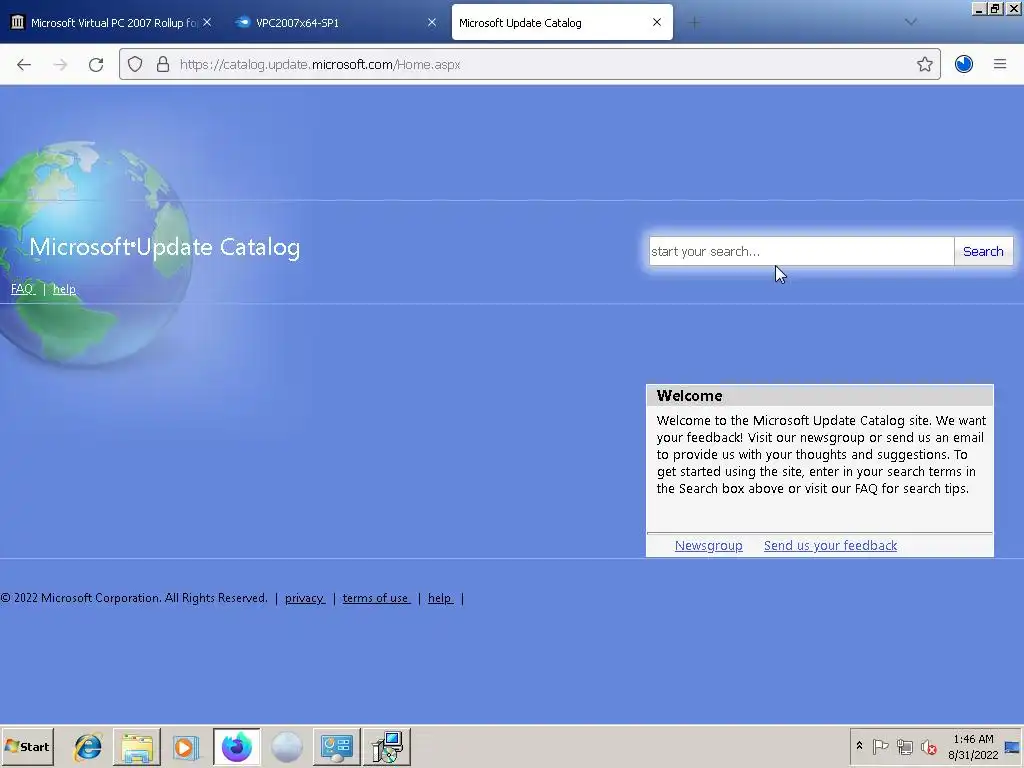Open the Server Manager taskbar icon

coord(336,746)
